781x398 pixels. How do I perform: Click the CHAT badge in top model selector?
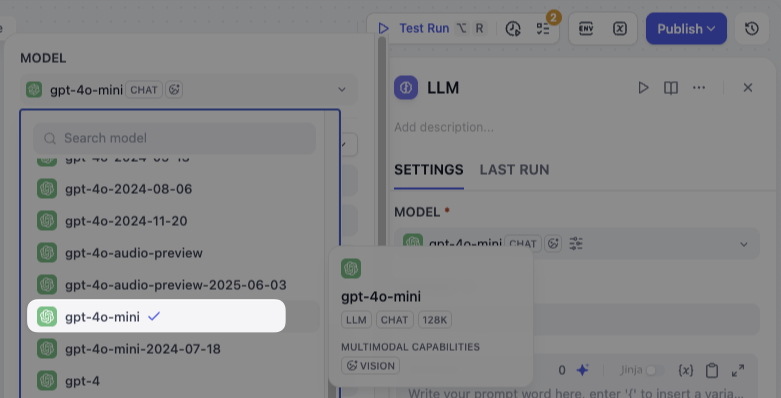coord(144,90)
